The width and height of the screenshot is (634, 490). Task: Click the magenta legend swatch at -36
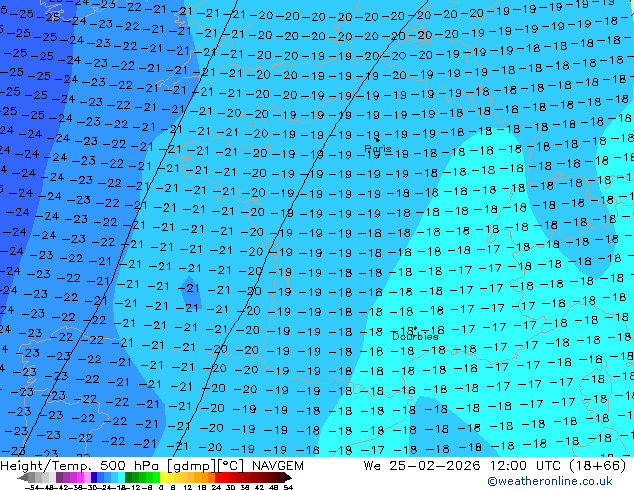(x=80, y=477)
